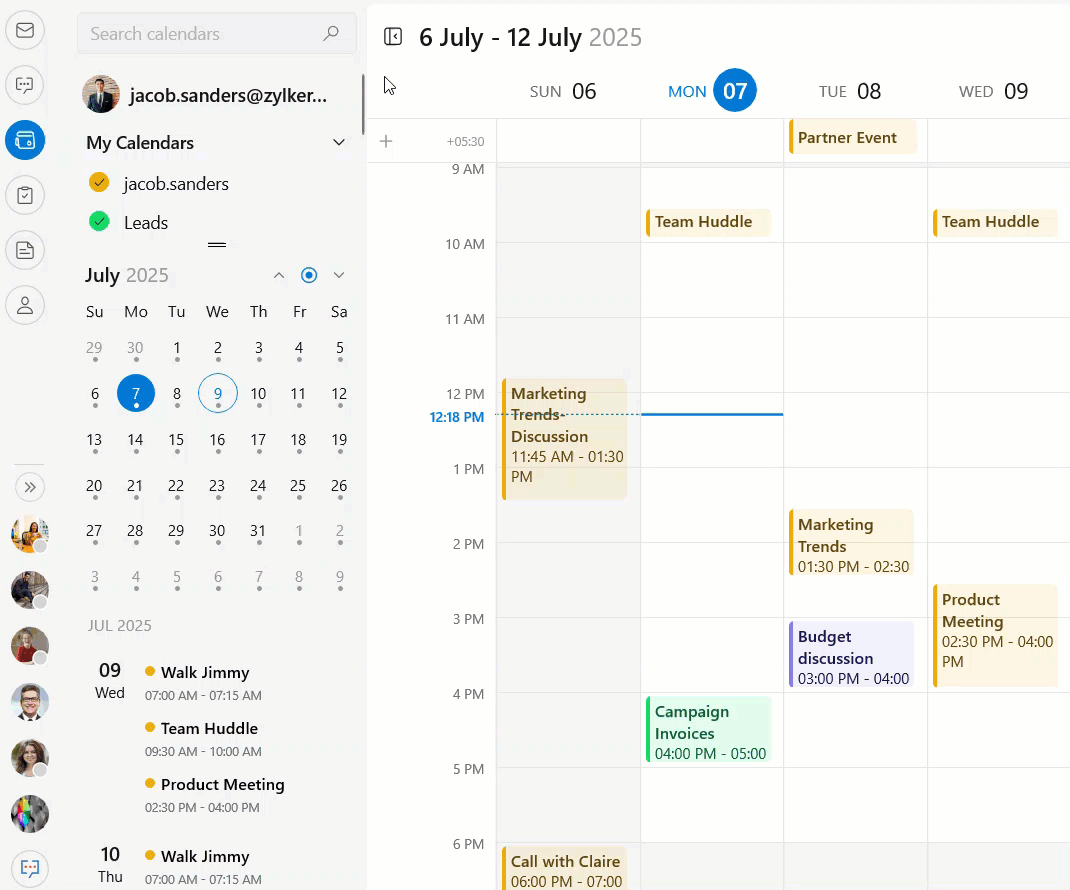This screenshot has height=890, width=1070.
Task: Focus the Search calendars field
Action: [217, 33]
